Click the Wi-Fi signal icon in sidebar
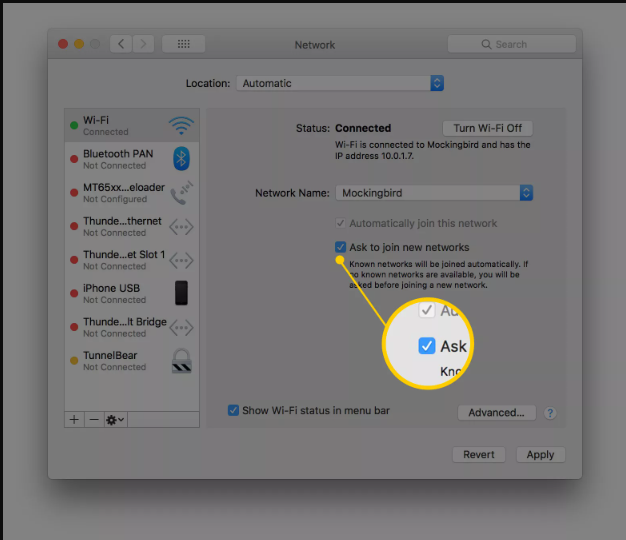 click(x=181, y=125)
